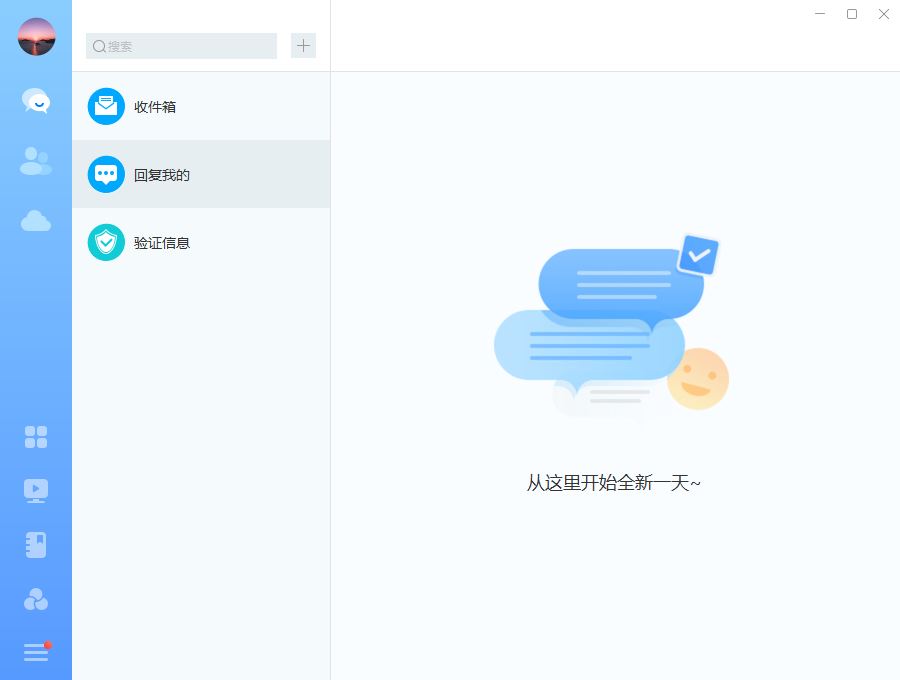Open the notebook icon in the sidebar
The width and height of the screenshot is (900, 680).
[x=35, y=544]
